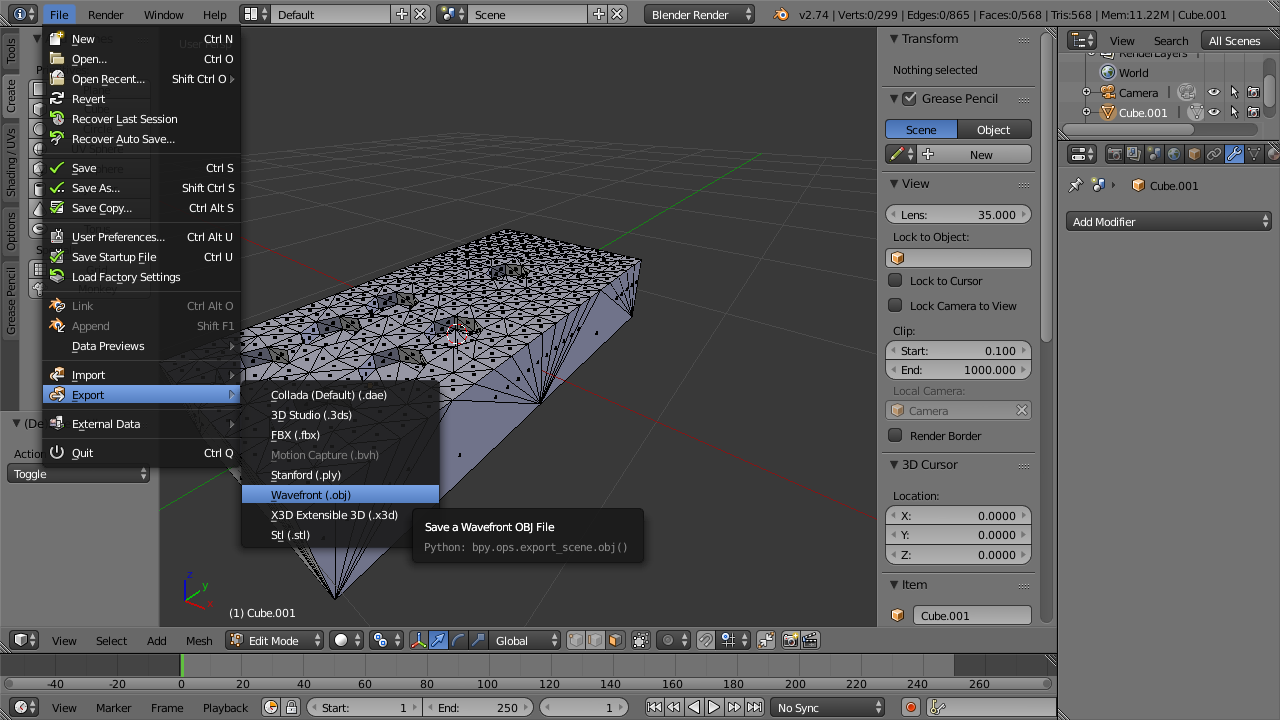Click the record keyframe button in timeline
Viewport: 1280px width, 720px height.
(x=911, y=707)
